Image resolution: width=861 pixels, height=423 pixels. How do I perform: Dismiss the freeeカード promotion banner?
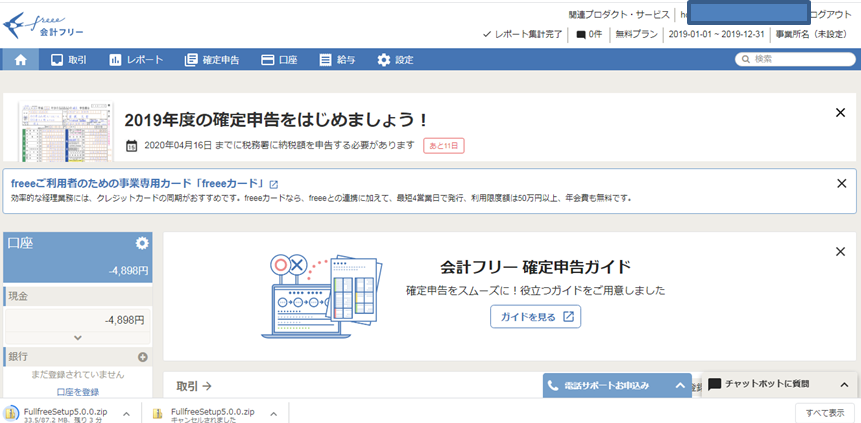pos(842,184)
